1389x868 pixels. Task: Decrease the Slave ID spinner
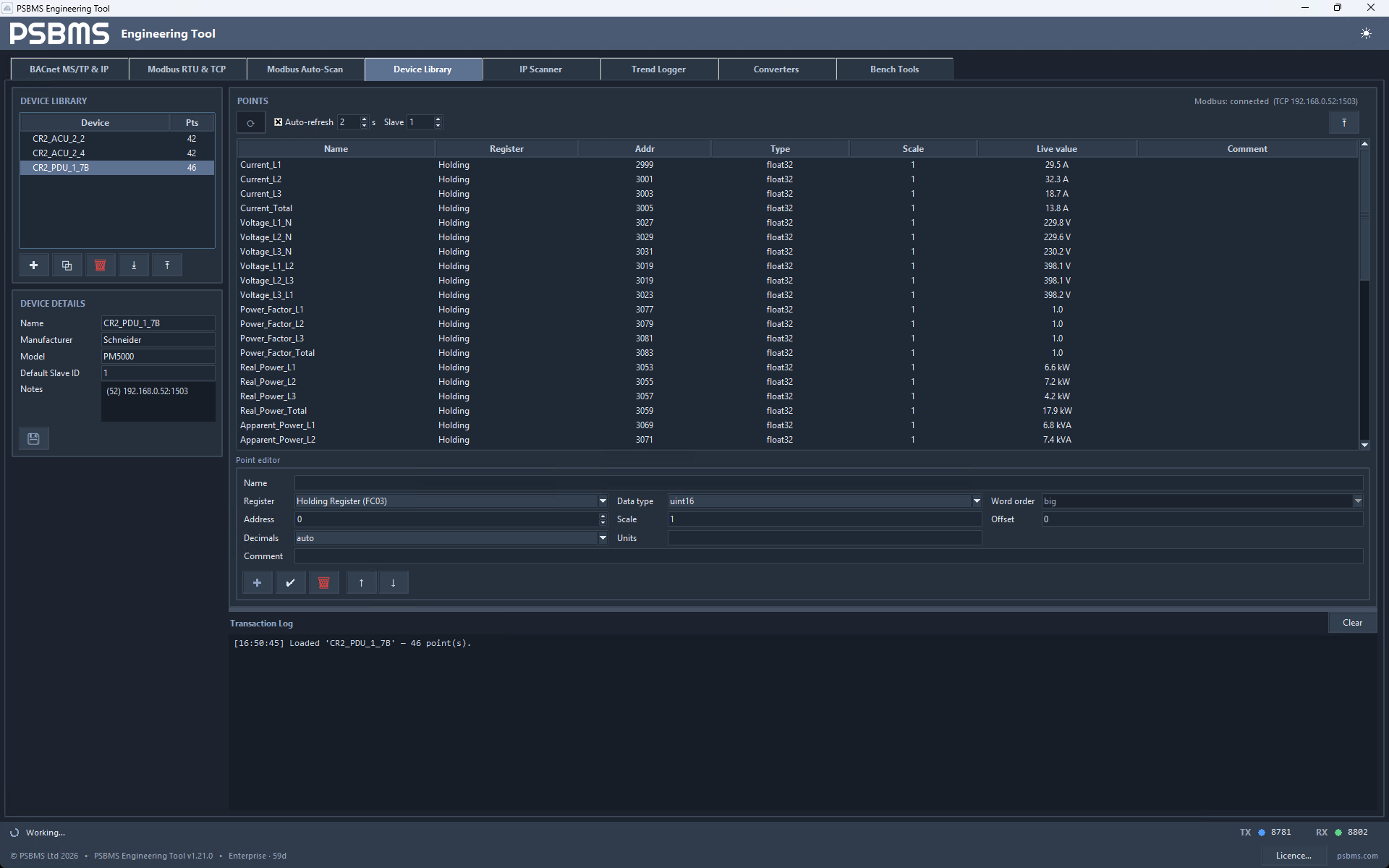pyautogui.click(x=438, y=125)
